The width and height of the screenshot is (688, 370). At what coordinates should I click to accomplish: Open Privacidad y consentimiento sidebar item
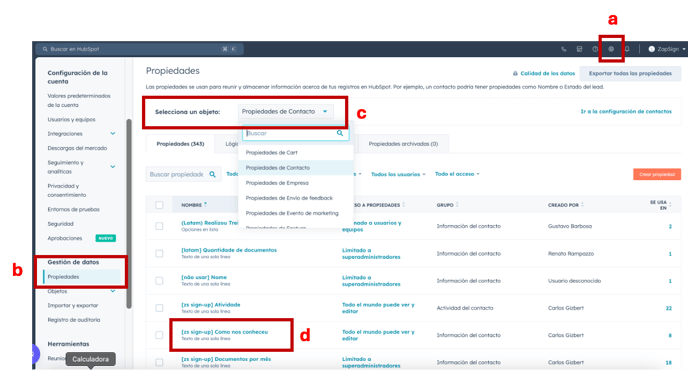pos(67,190)
